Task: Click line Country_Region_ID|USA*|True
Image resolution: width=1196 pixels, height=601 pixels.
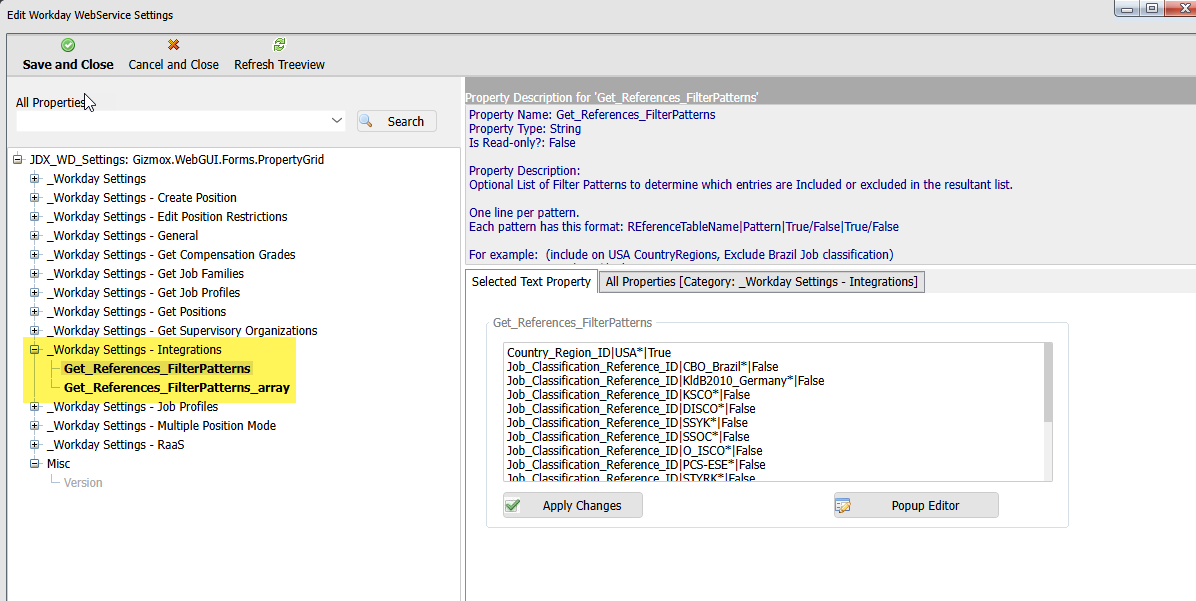Action: pyautogui.click(x=589, y=352)
